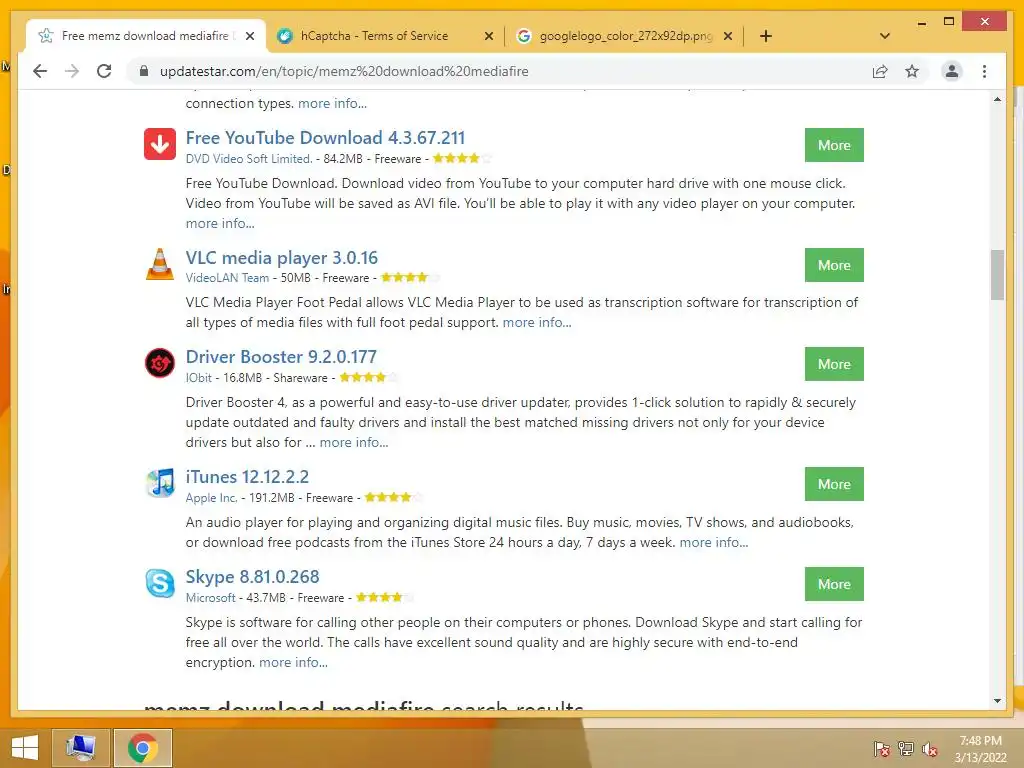Viewport: 1024px width, 768px height.
Task: Click DVD Video Soft Limited publisher link
Action: pos(248,159)
